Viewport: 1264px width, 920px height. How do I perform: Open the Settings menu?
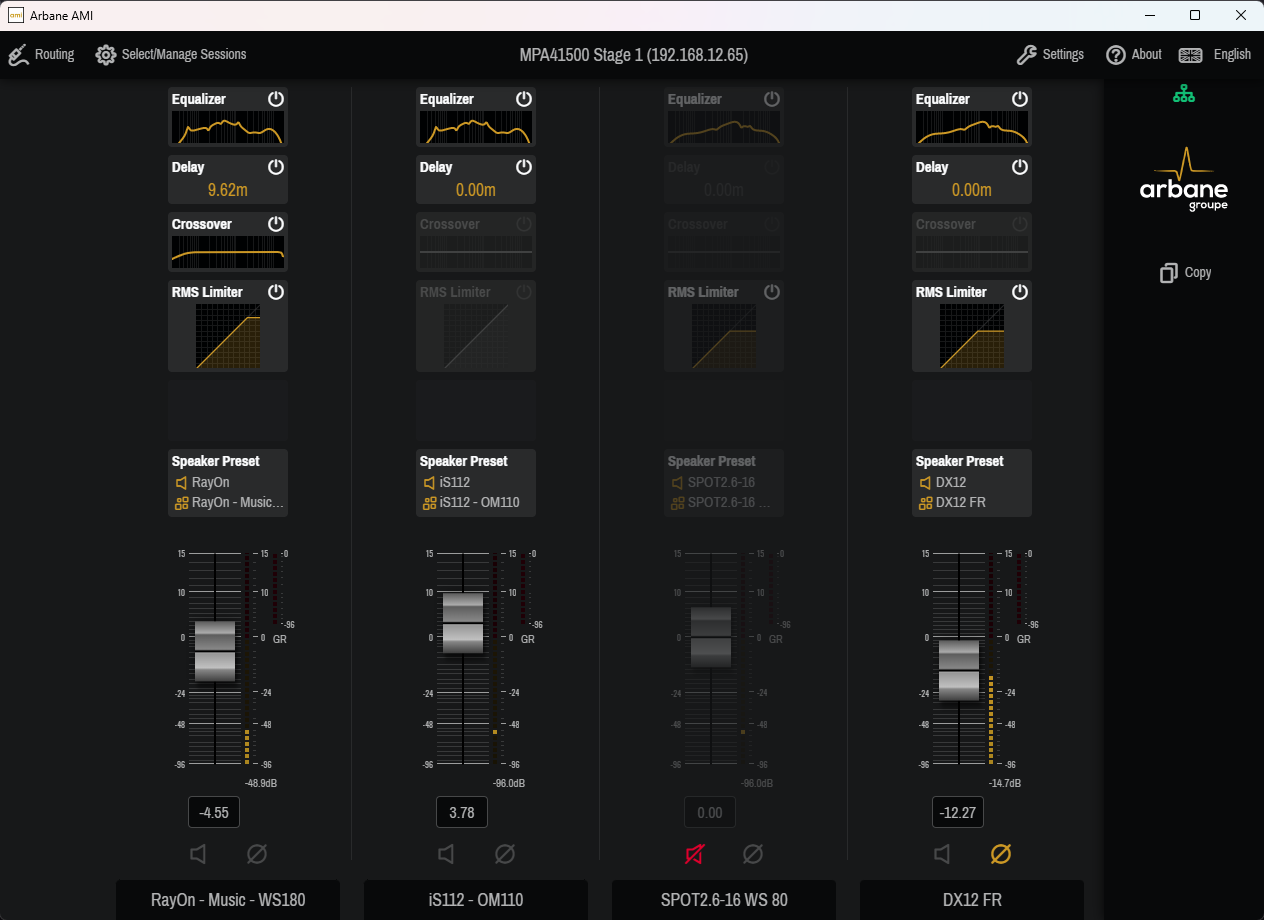tap(1050, 55)
